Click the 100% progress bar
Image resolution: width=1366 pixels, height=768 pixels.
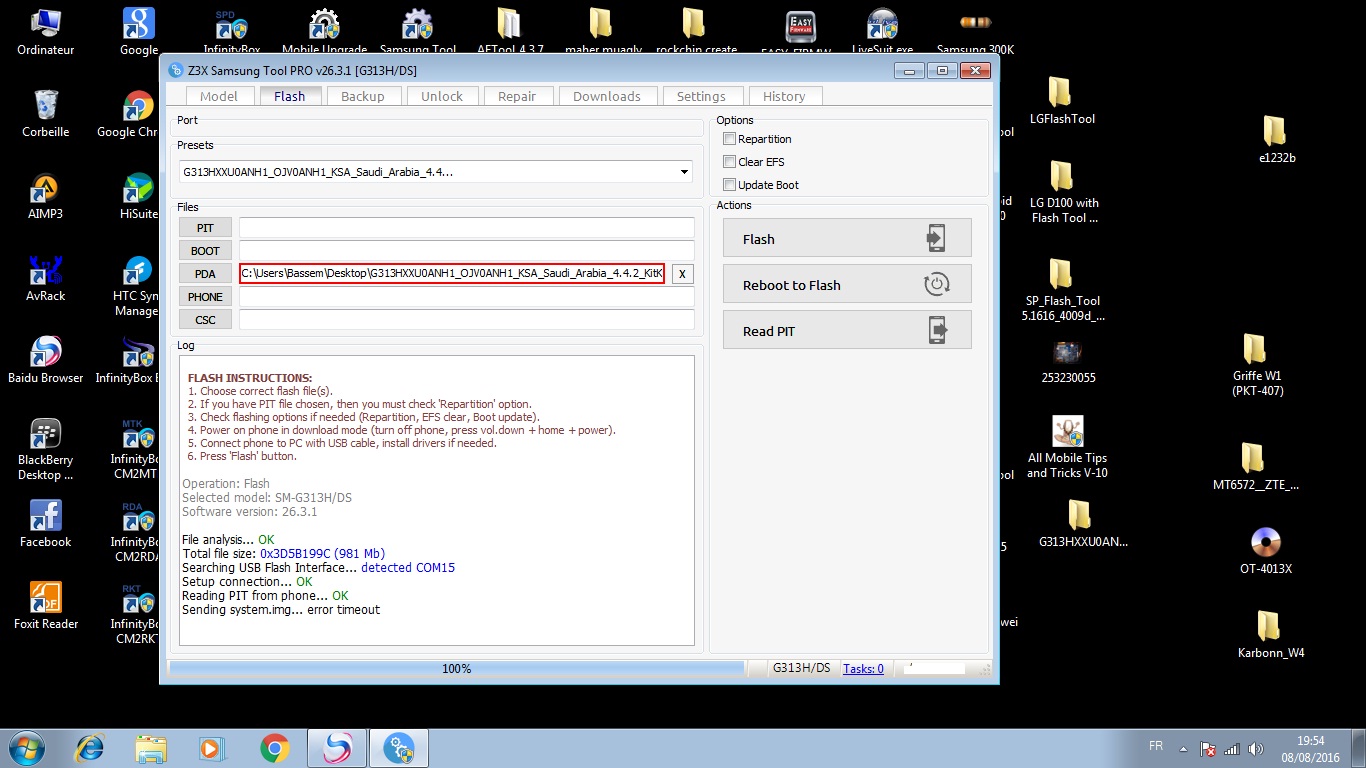pos(456,668)
